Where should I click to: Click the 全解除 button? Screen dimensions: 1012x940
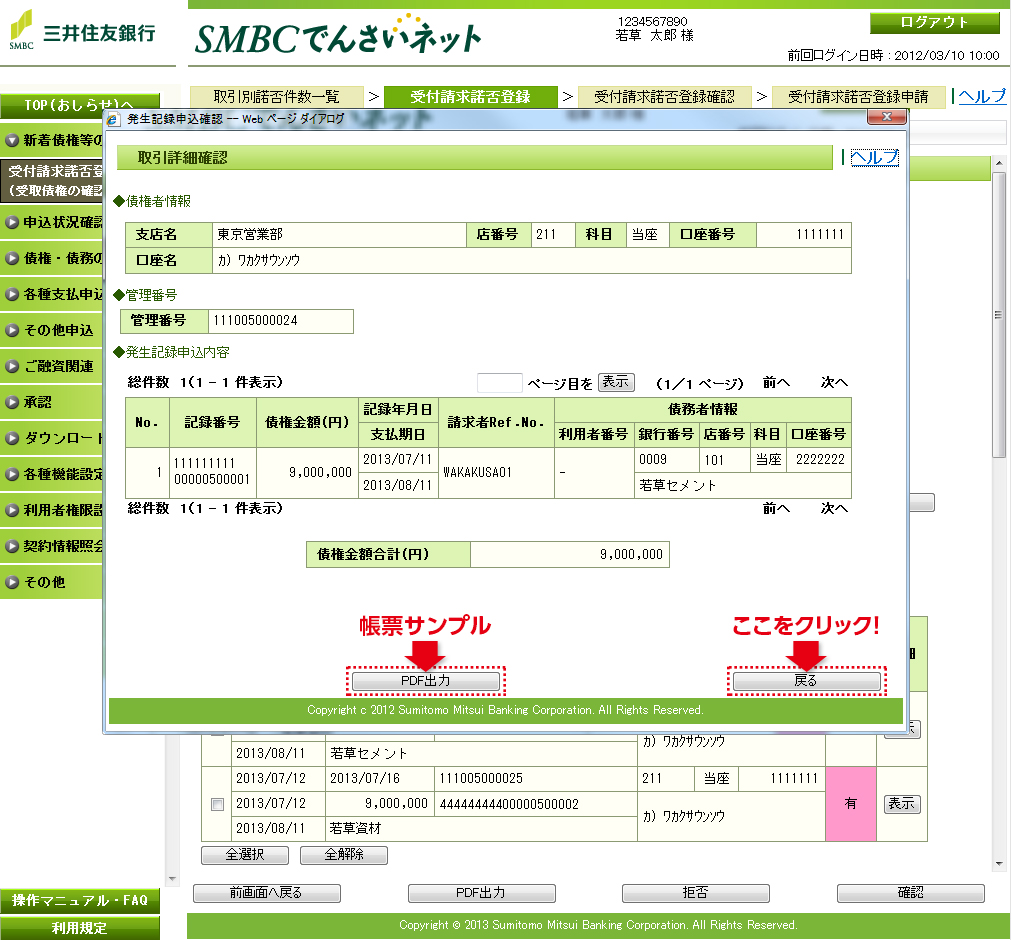344,855
